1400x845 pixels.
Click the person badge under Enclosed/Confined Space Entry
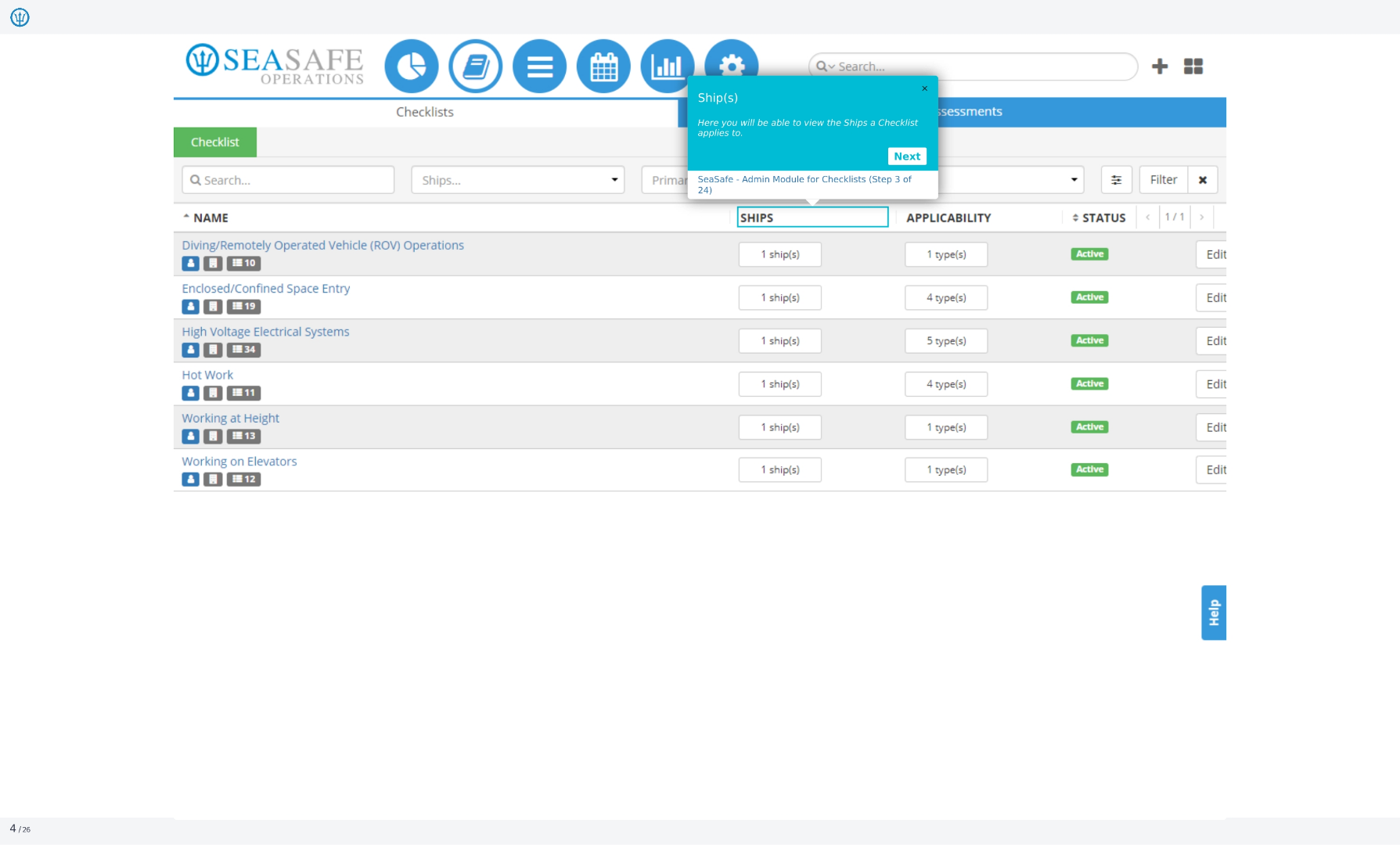[191, 307]
